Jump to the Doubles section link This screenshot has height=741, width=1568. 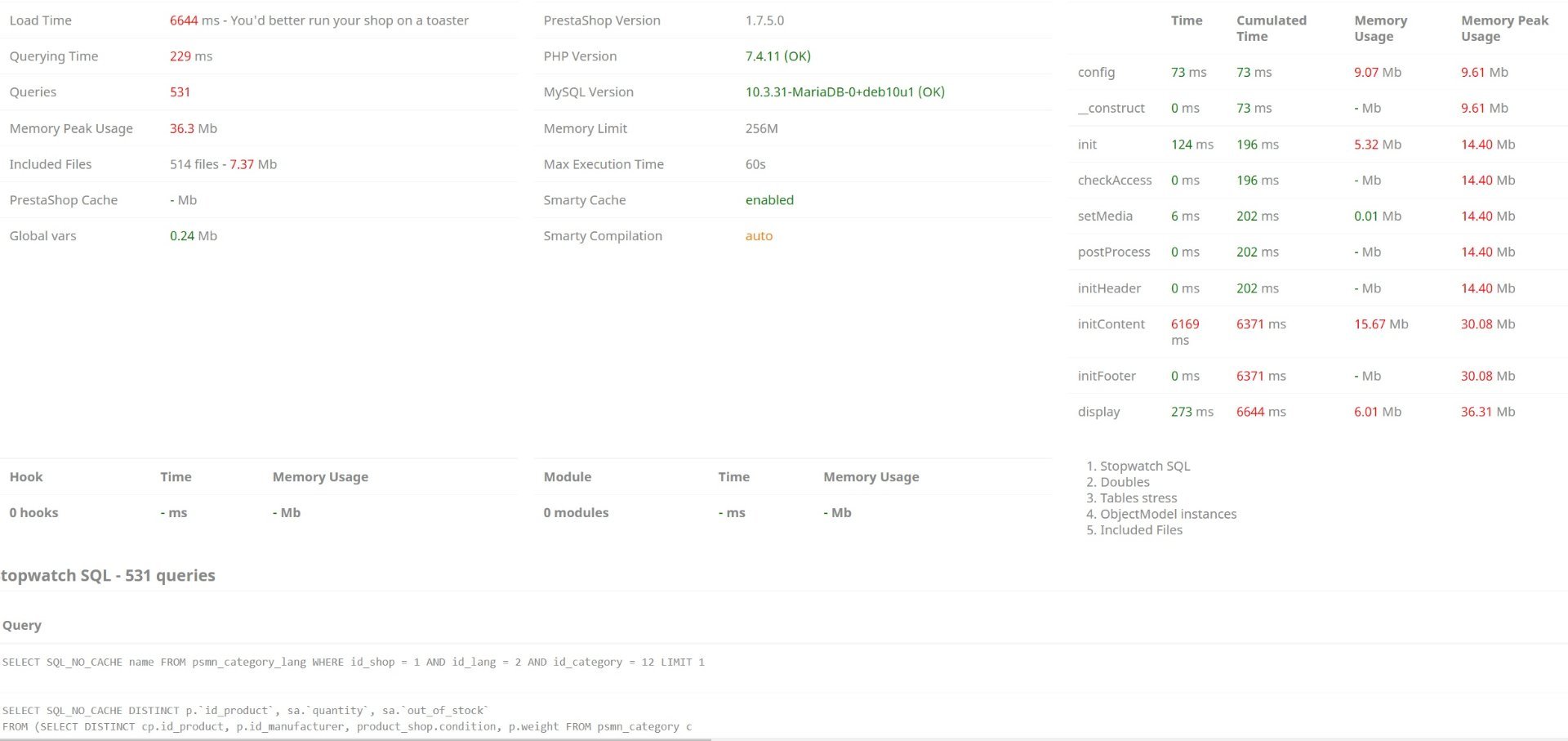(1125, 482)
